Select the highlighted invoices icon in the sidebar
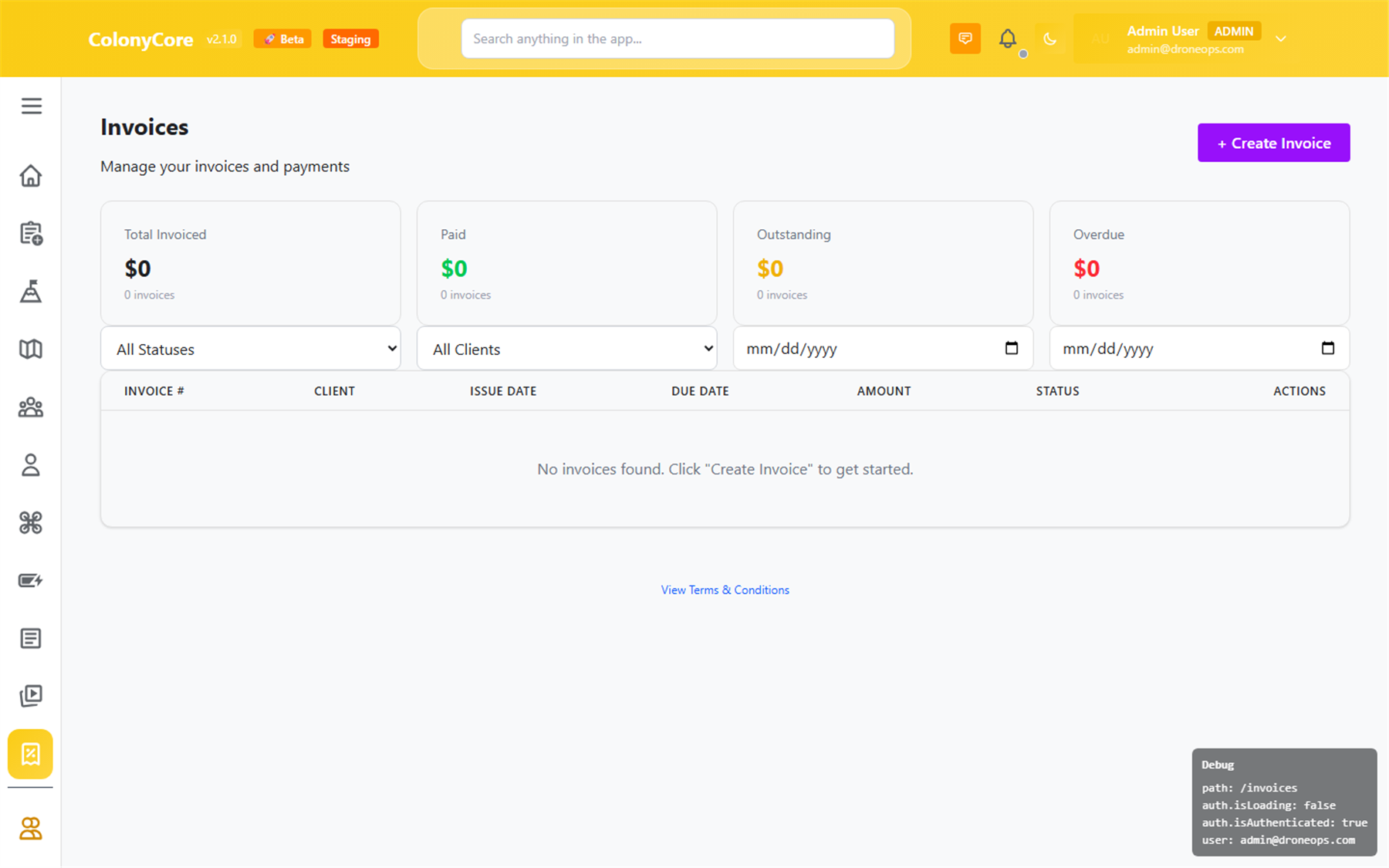 point(31,754)
